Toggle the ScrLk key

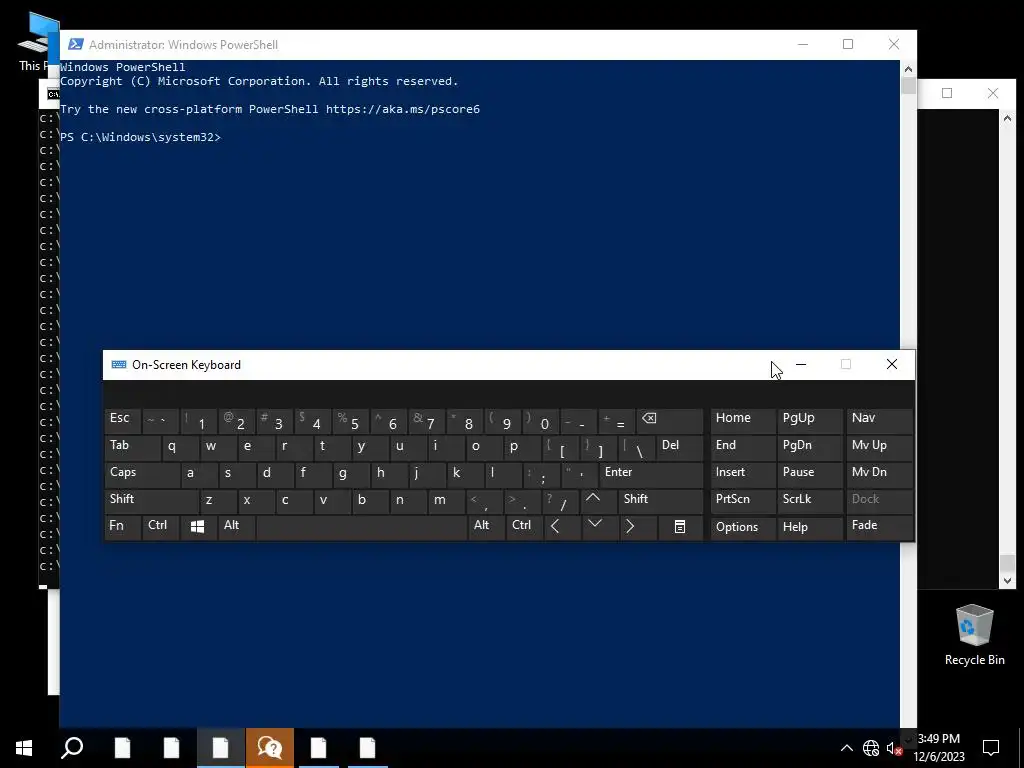(810, 500)
